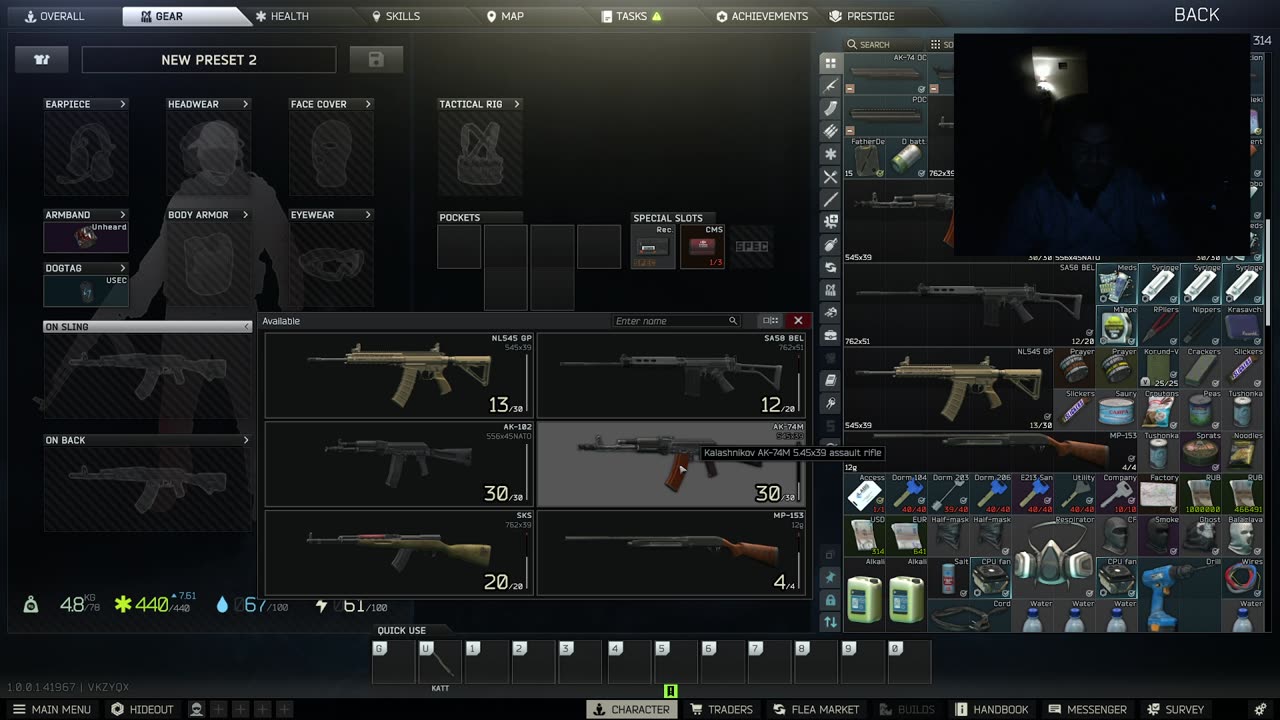This screenshot has width=1280, height=720.
Task: Click the Unheard armband item
Action: [x=86, y=237]
